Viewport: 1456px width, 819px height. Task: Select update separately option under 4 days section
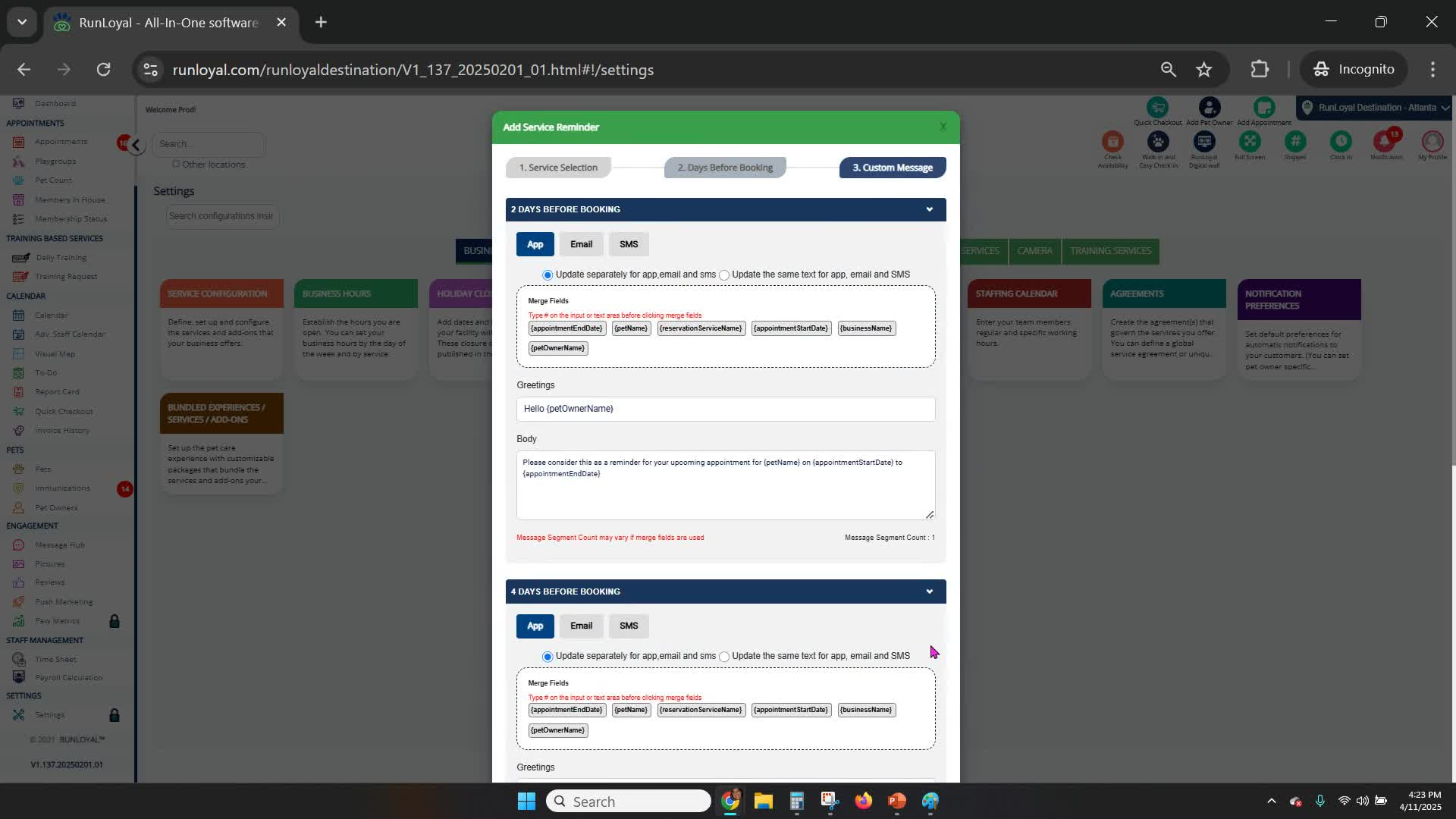pyautogui.click(x=548, y=657)
